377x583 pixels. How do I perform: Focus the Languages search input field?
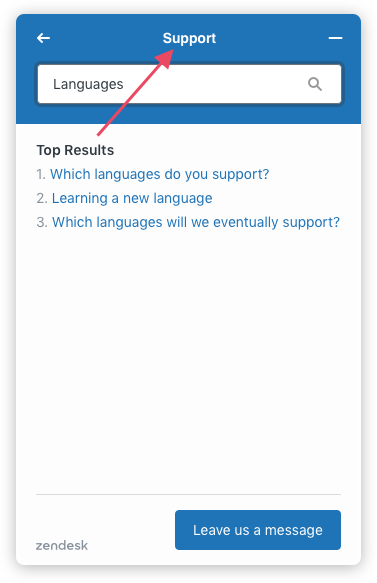point(189,84)
